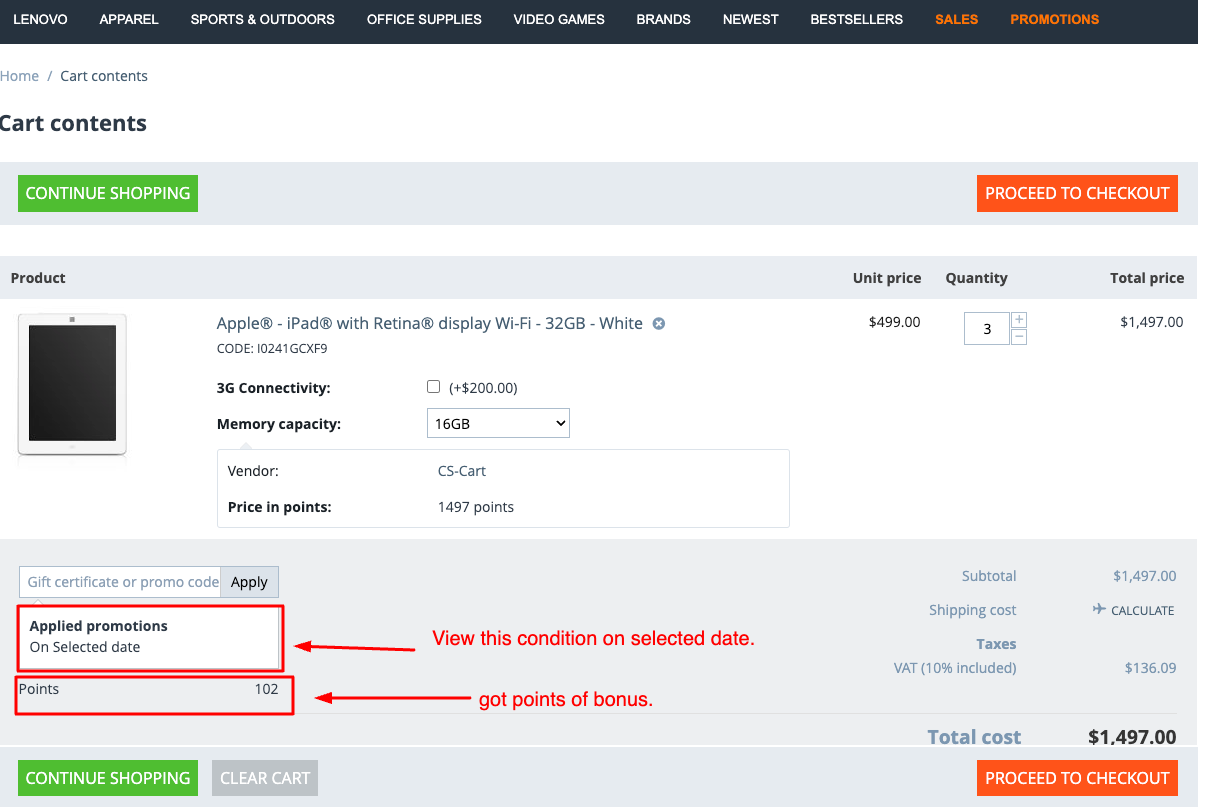
Task: Open the Promotions menu item
Action: 1054,19
